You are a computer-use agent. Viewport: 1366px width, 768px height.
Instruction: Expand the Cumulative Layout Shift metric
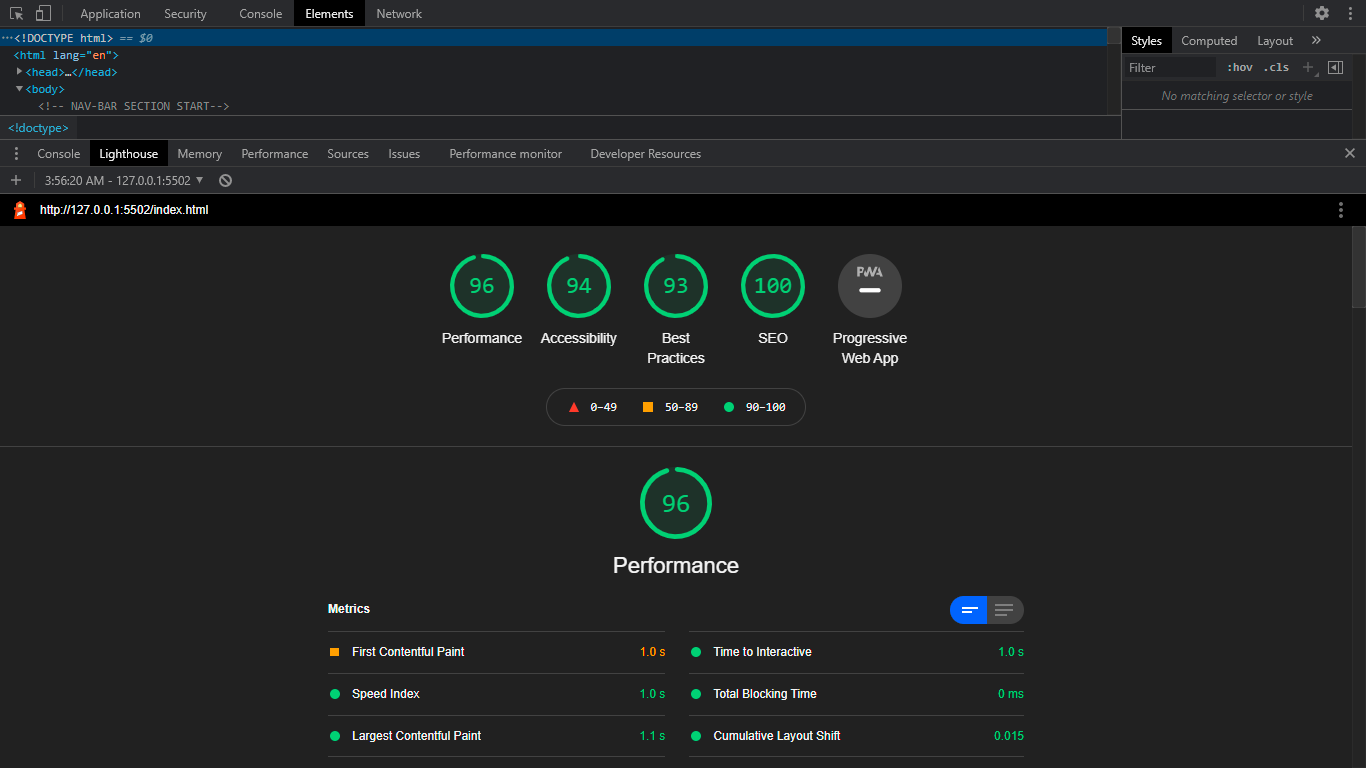(x=856, y=736)
